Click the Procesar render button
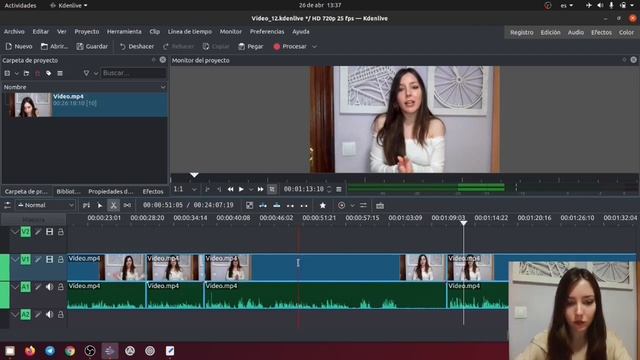 coord(290,47)
